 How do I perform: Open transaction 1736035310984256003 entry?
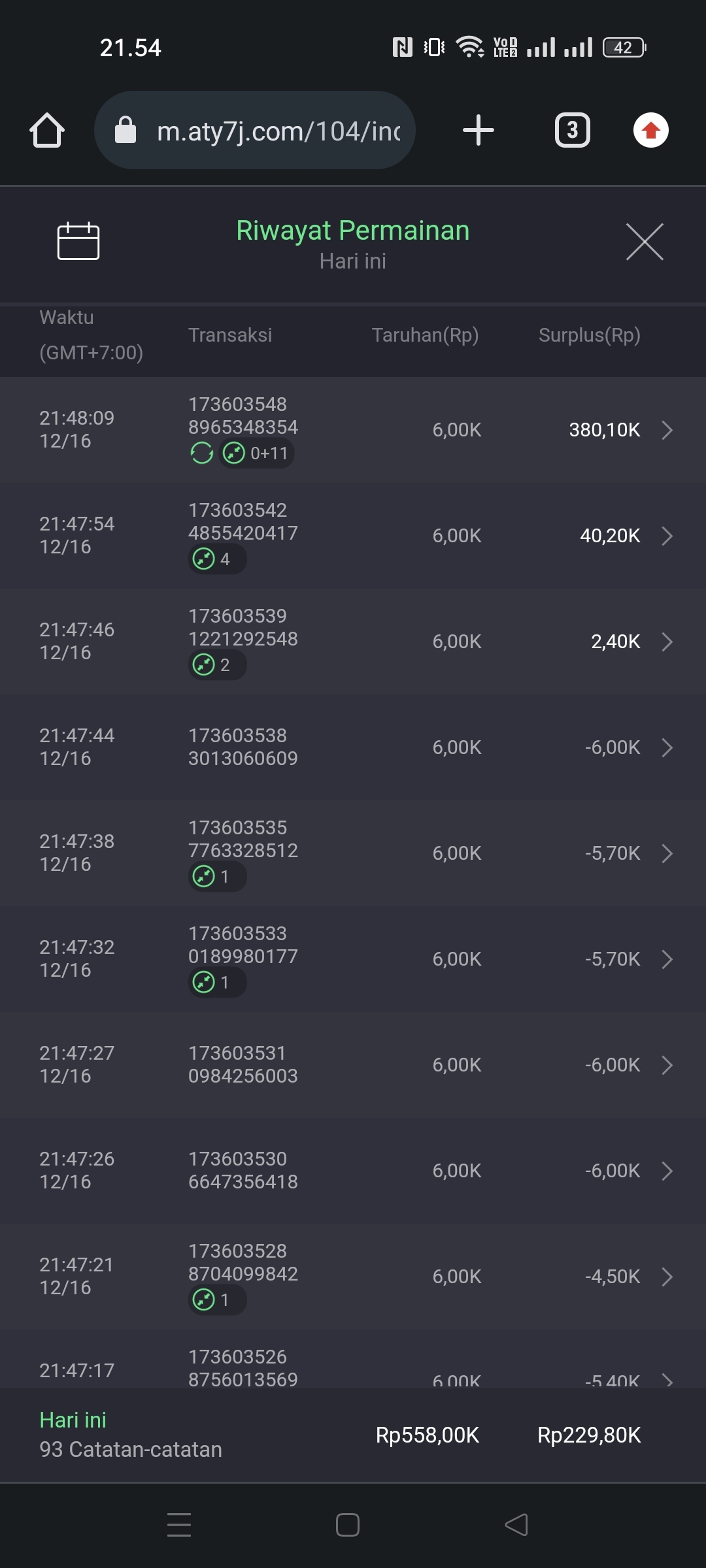coord(243,1064)
